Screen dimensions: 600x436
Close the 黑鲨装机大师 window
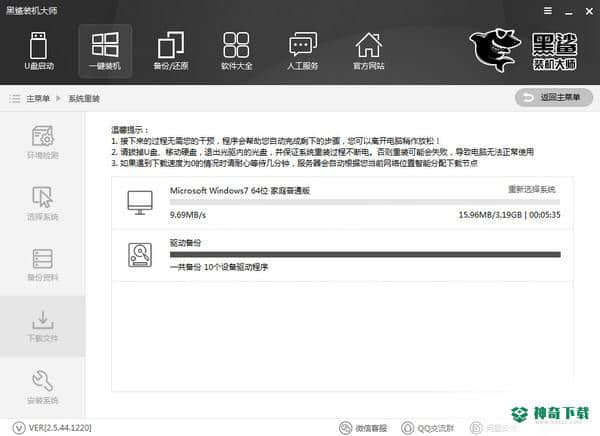(589, 11)
